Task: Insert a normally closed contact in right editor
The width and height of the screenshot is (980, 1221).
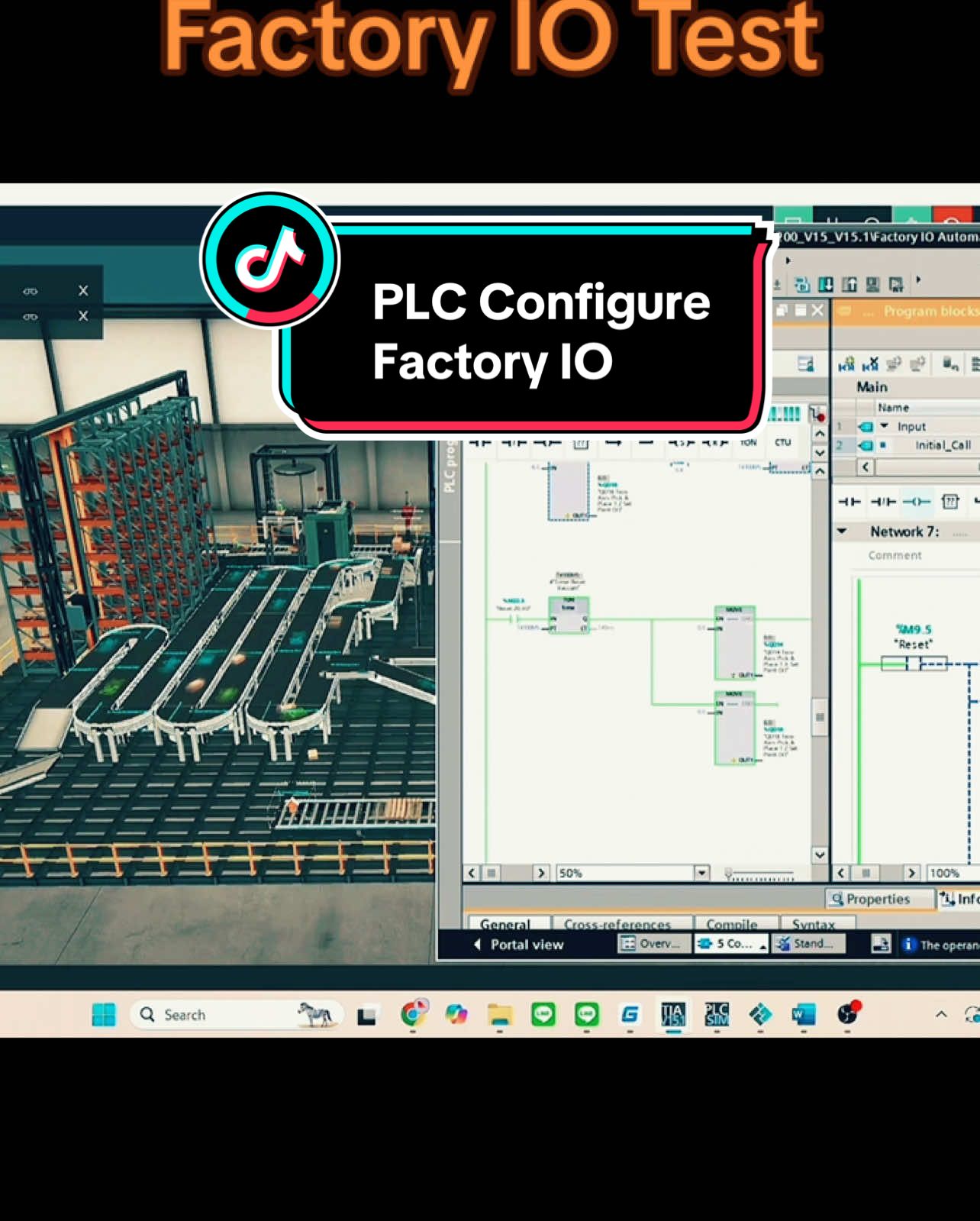Action: point(883,502)
